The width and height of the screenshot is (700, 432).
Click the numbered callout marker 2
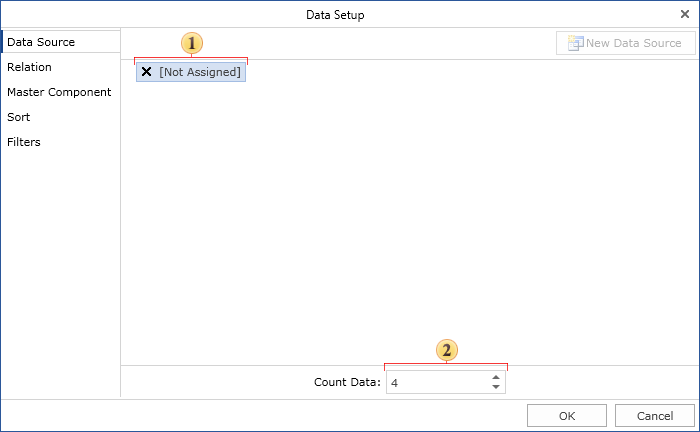coord(447,350)
